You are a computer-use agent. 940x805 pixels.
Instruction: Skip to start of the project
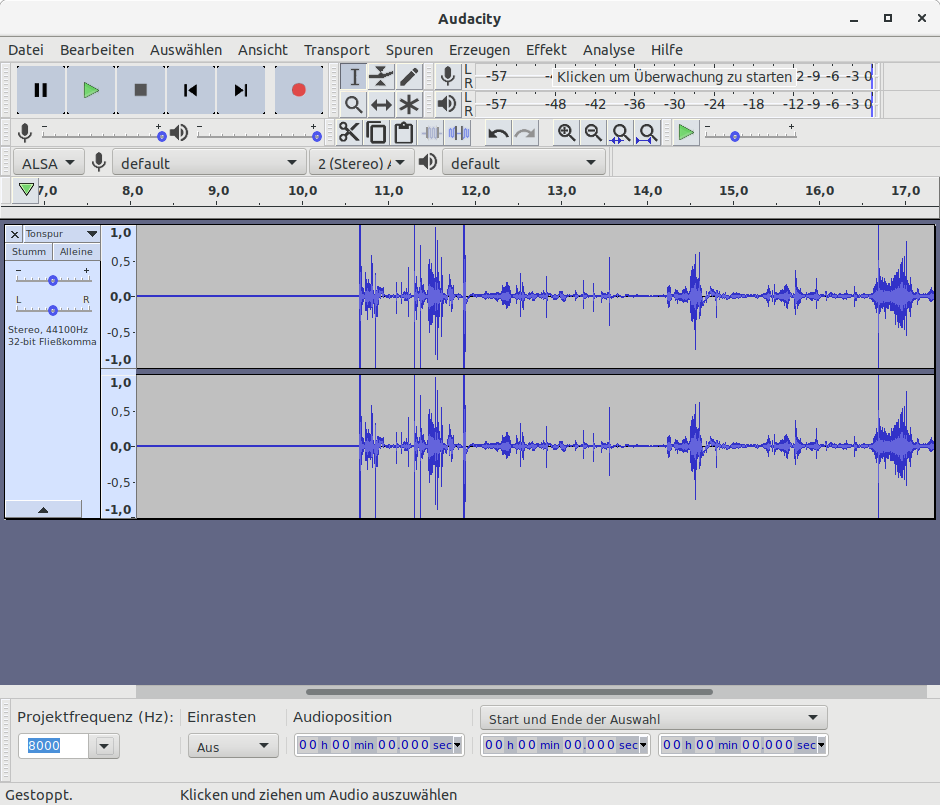(191, 90)
